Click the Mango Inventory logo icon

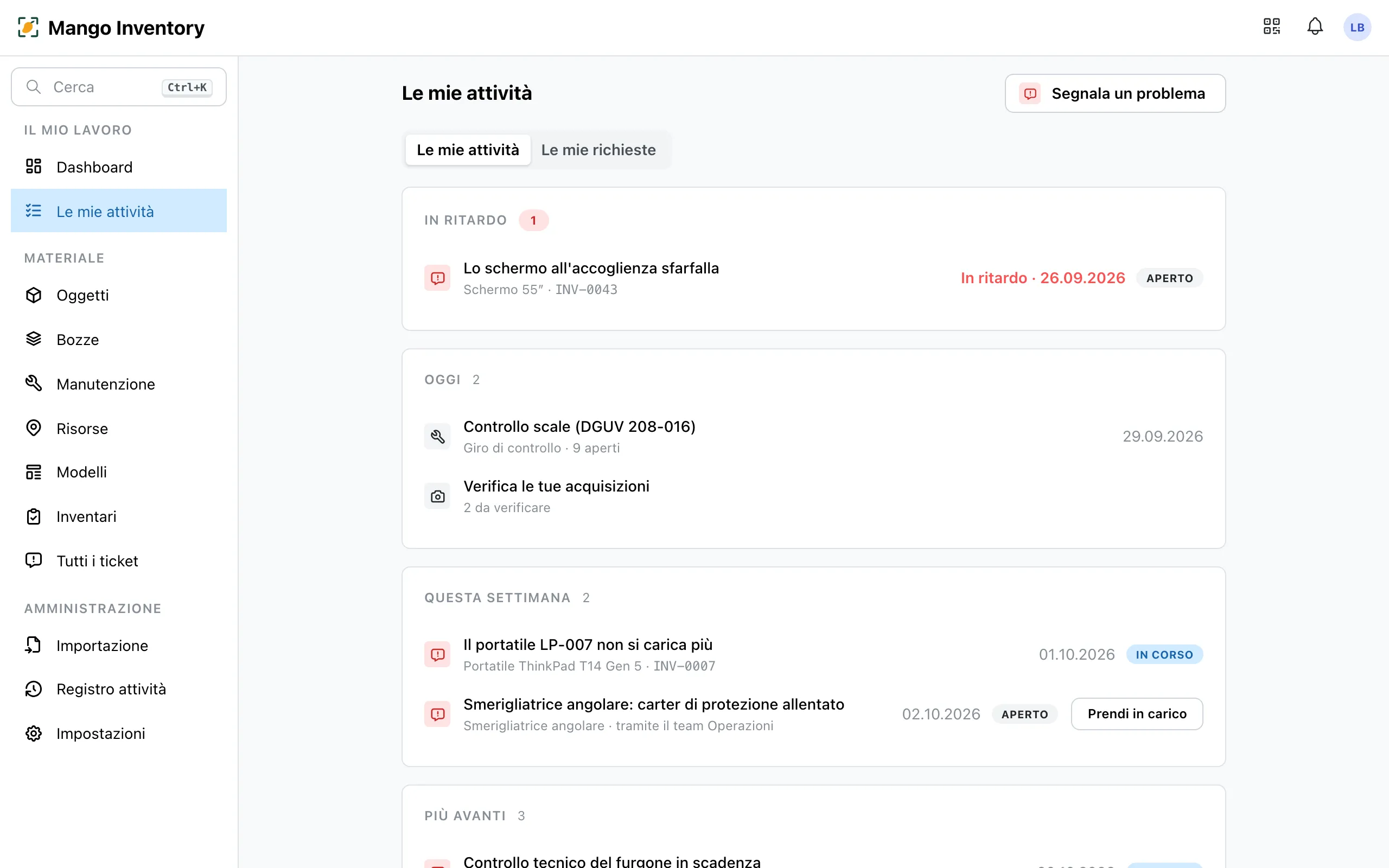point(28,27)
